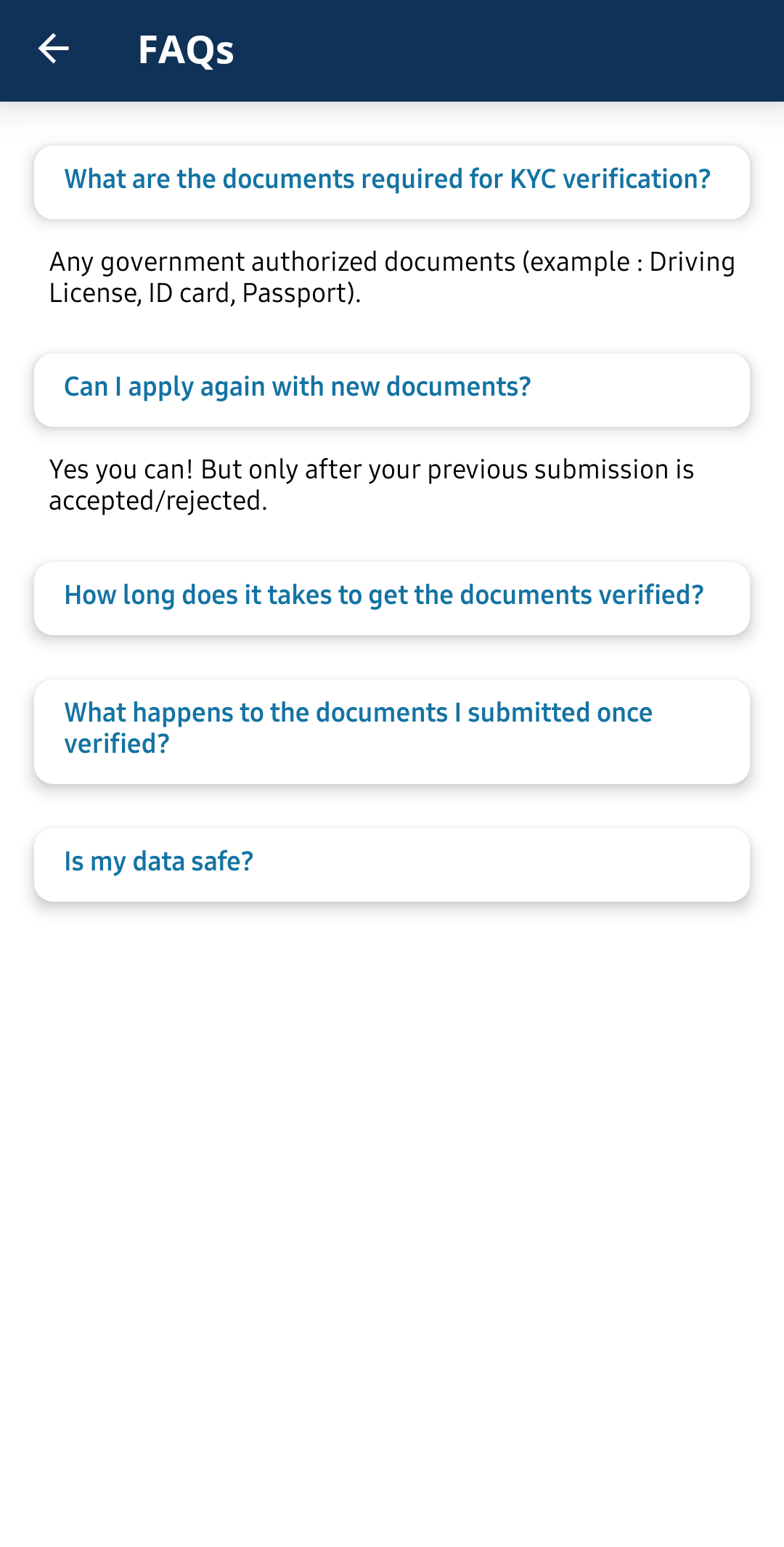
Task: Click the dark blue FAQs top bar
Action: click(x=508, y=50)
